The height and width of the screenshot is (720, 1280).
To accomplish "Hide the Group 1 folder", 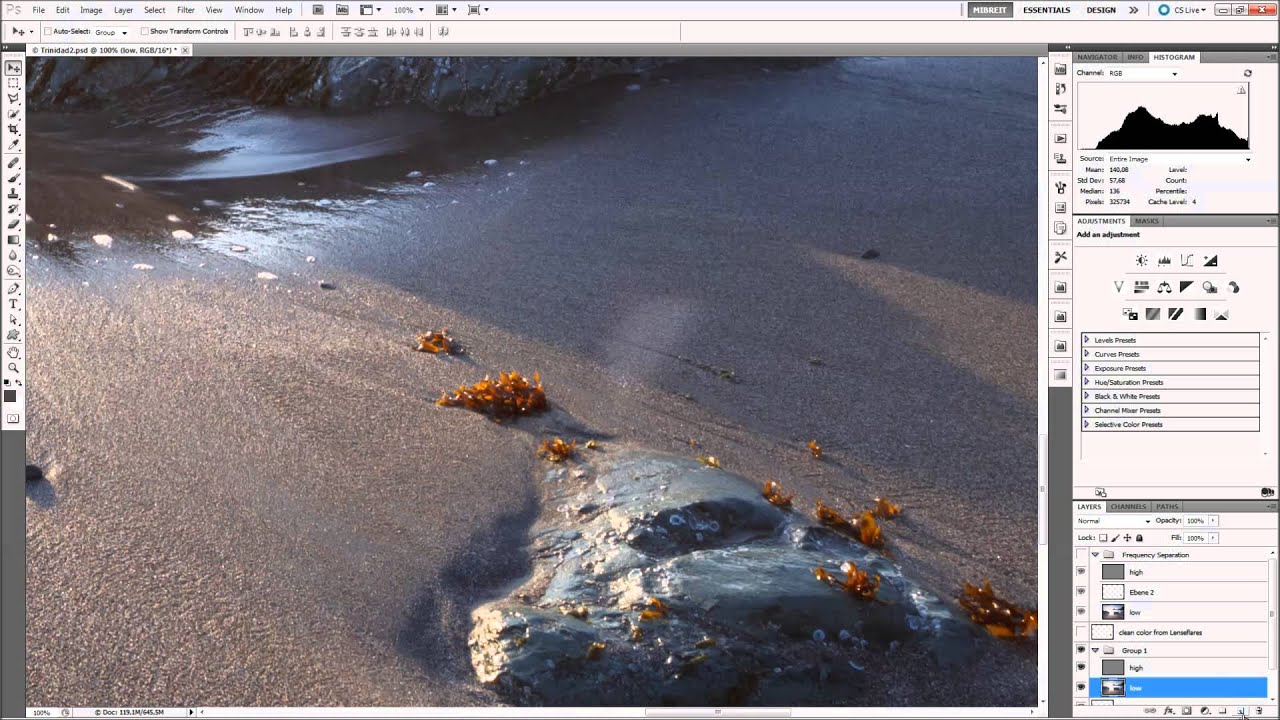I will (1080, 650).
